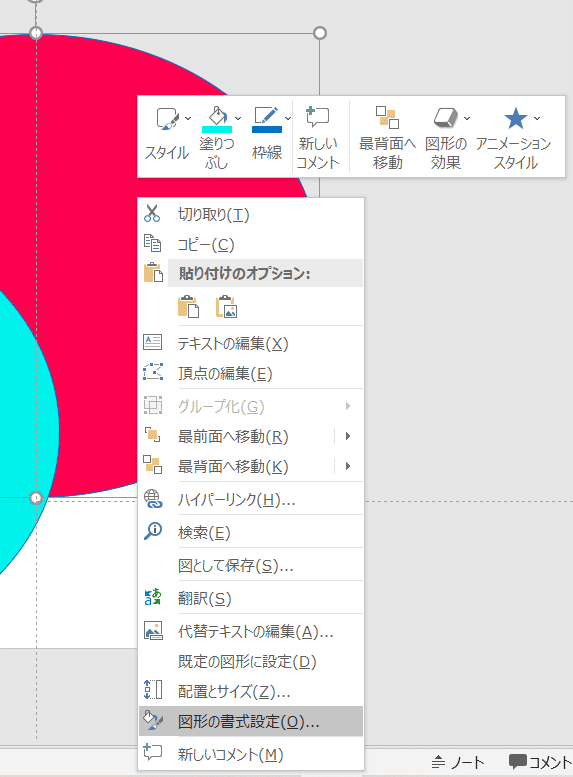
Task: Open ハイパーリンク(H)... dialog
Action: tap(251, 500)
